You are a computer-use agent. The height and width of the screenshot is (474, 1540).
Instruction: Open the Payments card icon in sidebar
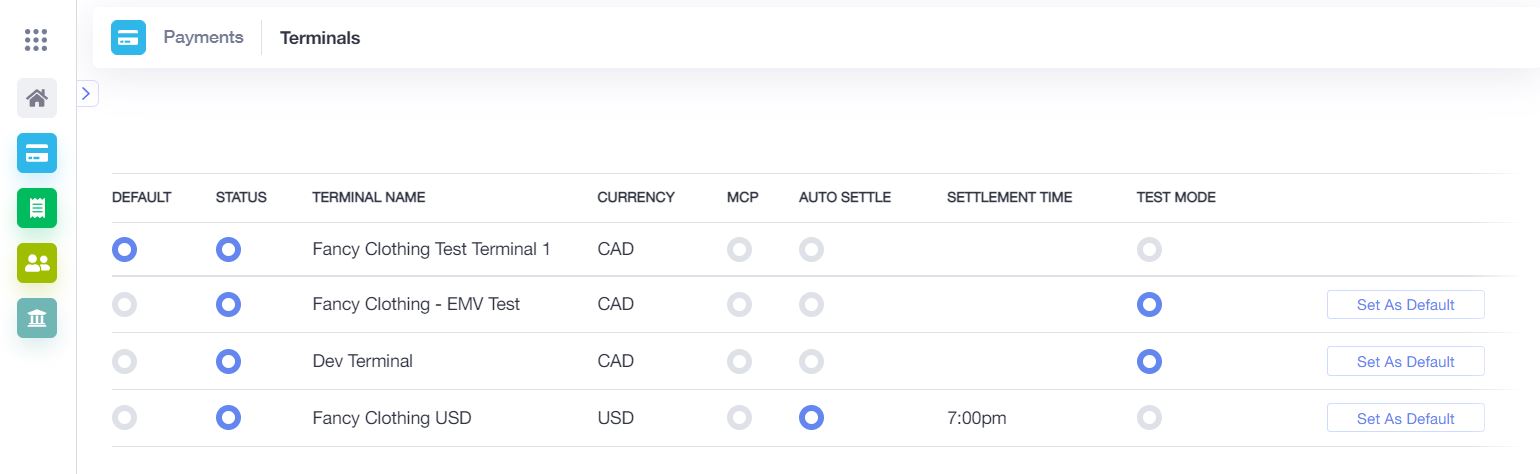click(37, 153)
